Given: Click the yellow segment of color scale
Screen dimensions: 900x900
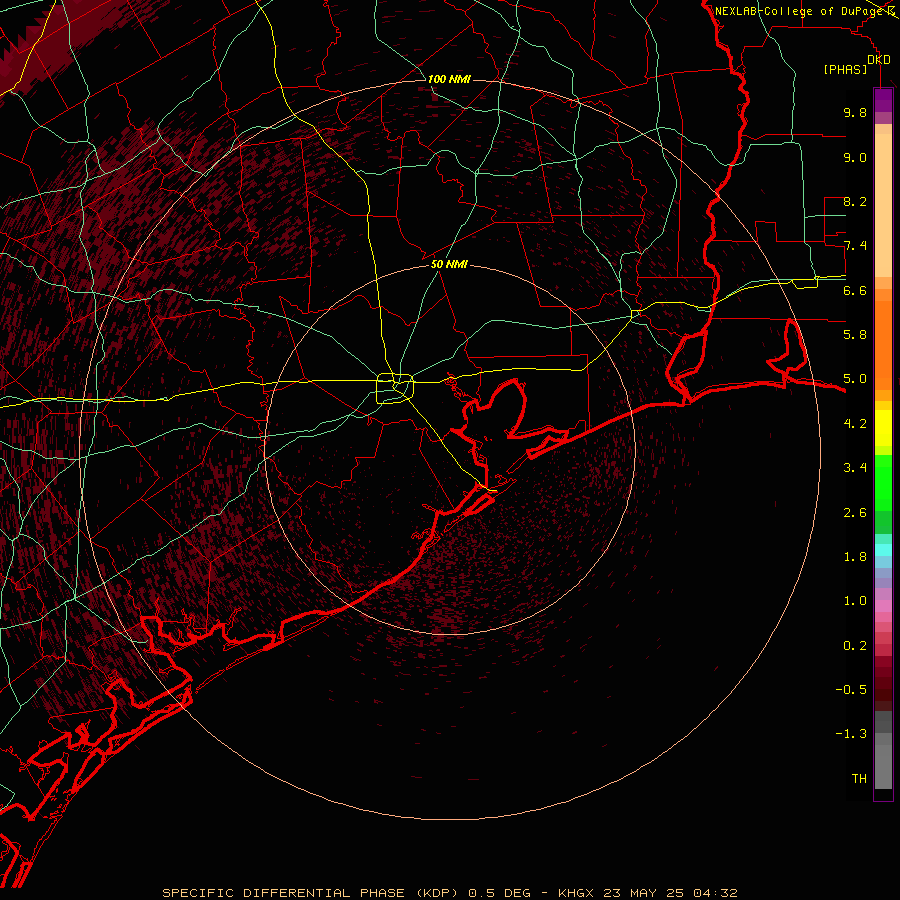Looking at the screenshot, I should point(883,428).
